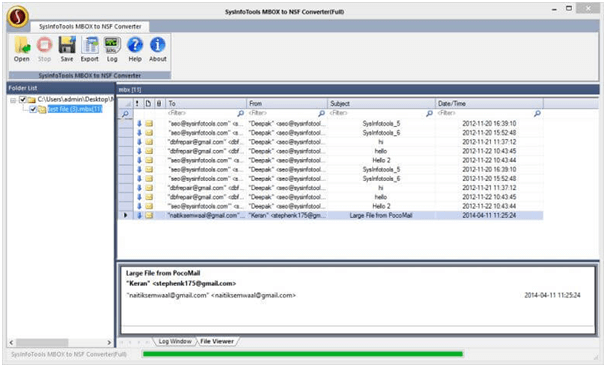Click the Open folder icon
606x367 pixels.
[22, 46]
